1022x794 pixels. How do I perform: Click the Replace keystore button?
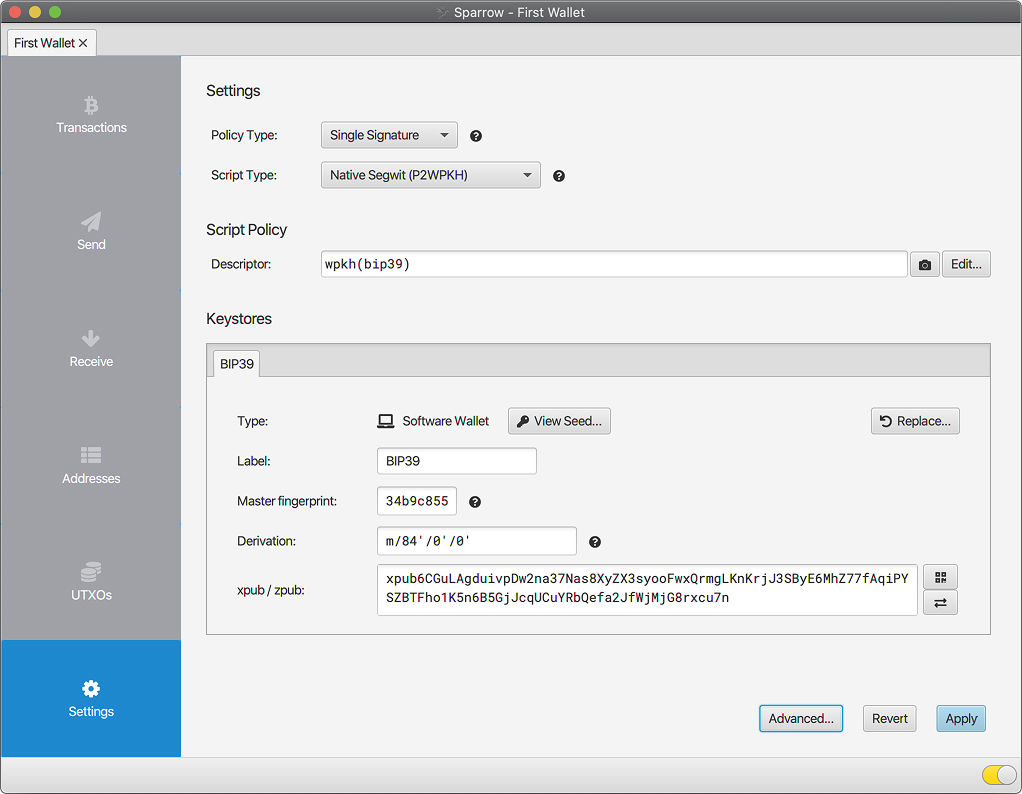[915, 421]
